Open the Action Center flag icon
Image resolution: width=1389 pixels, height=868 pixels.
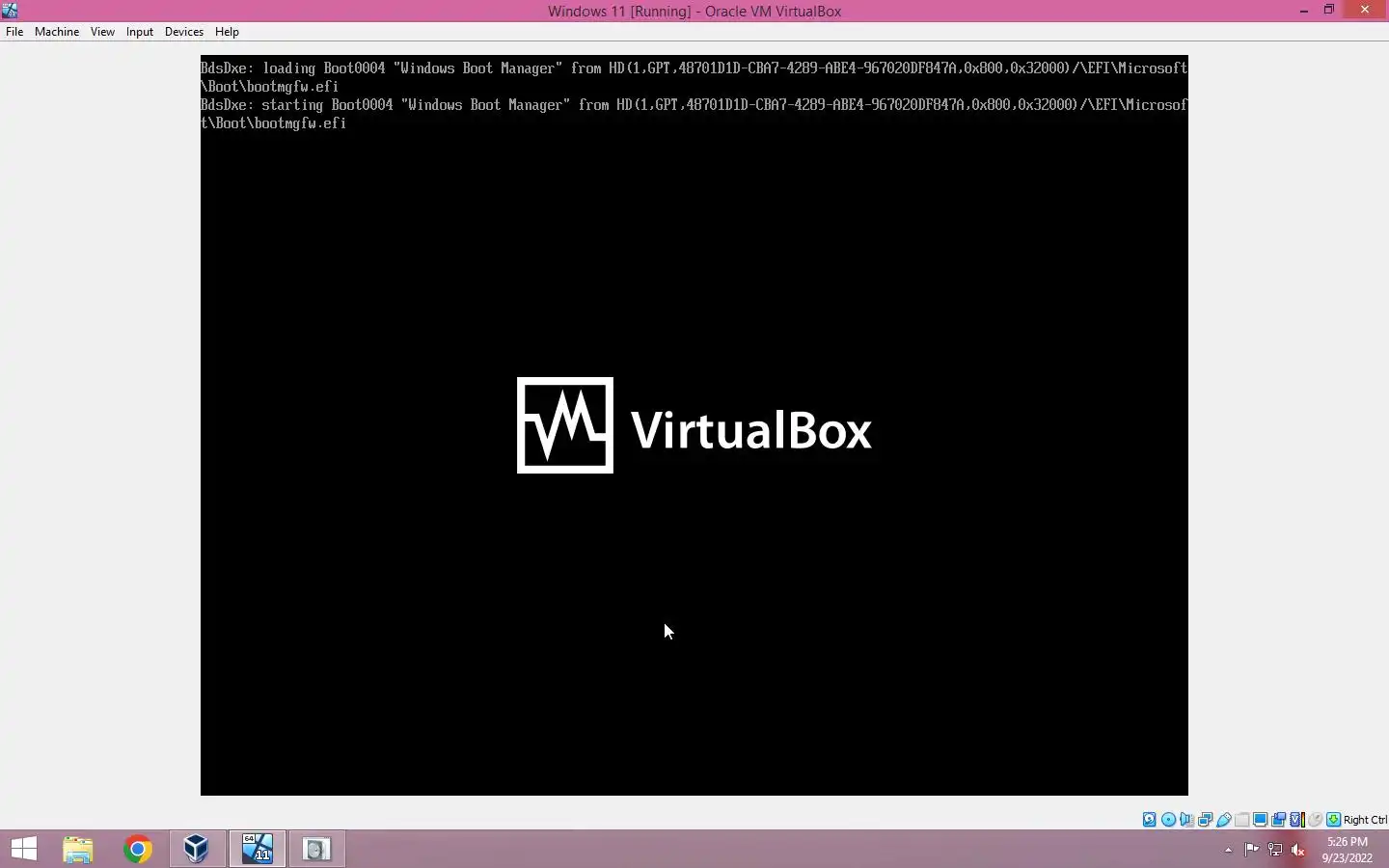point(1251,850)
